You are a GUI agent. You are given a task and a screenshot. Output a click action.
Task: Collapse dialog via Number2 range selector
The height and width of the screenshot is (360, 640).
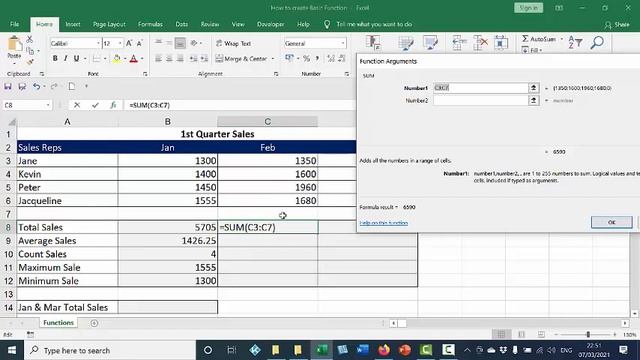[x=533, y=100]
